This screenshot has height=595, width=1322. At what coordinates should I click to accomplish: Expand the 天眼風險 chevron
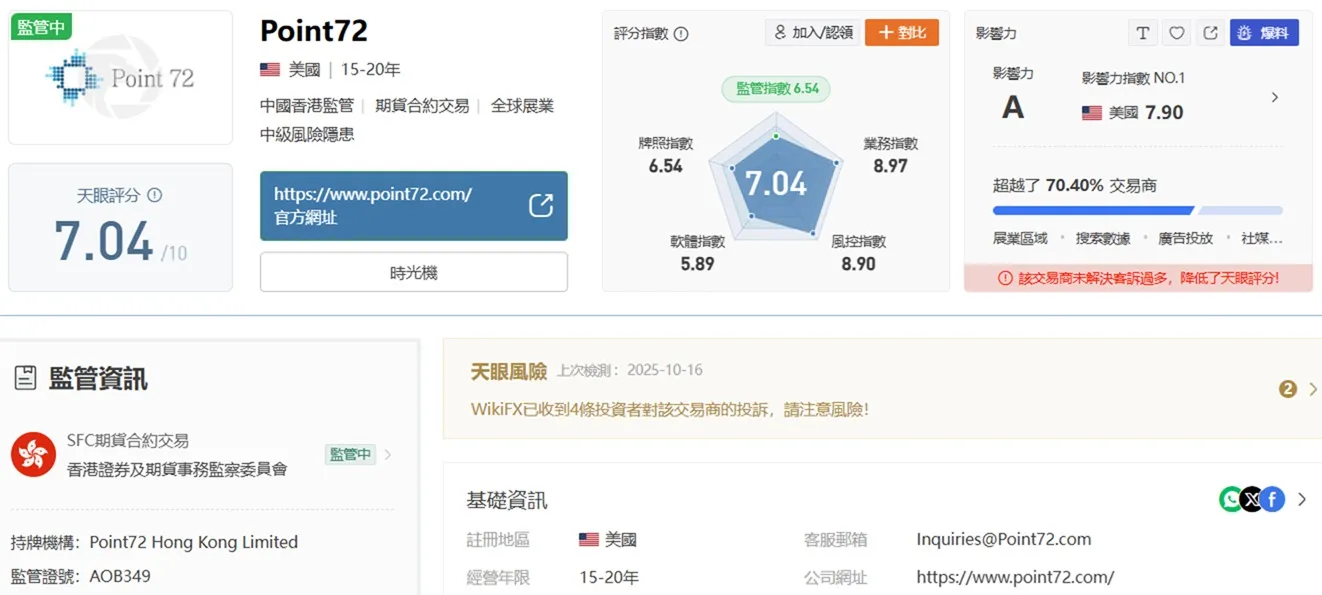(x=1313, y=389)
